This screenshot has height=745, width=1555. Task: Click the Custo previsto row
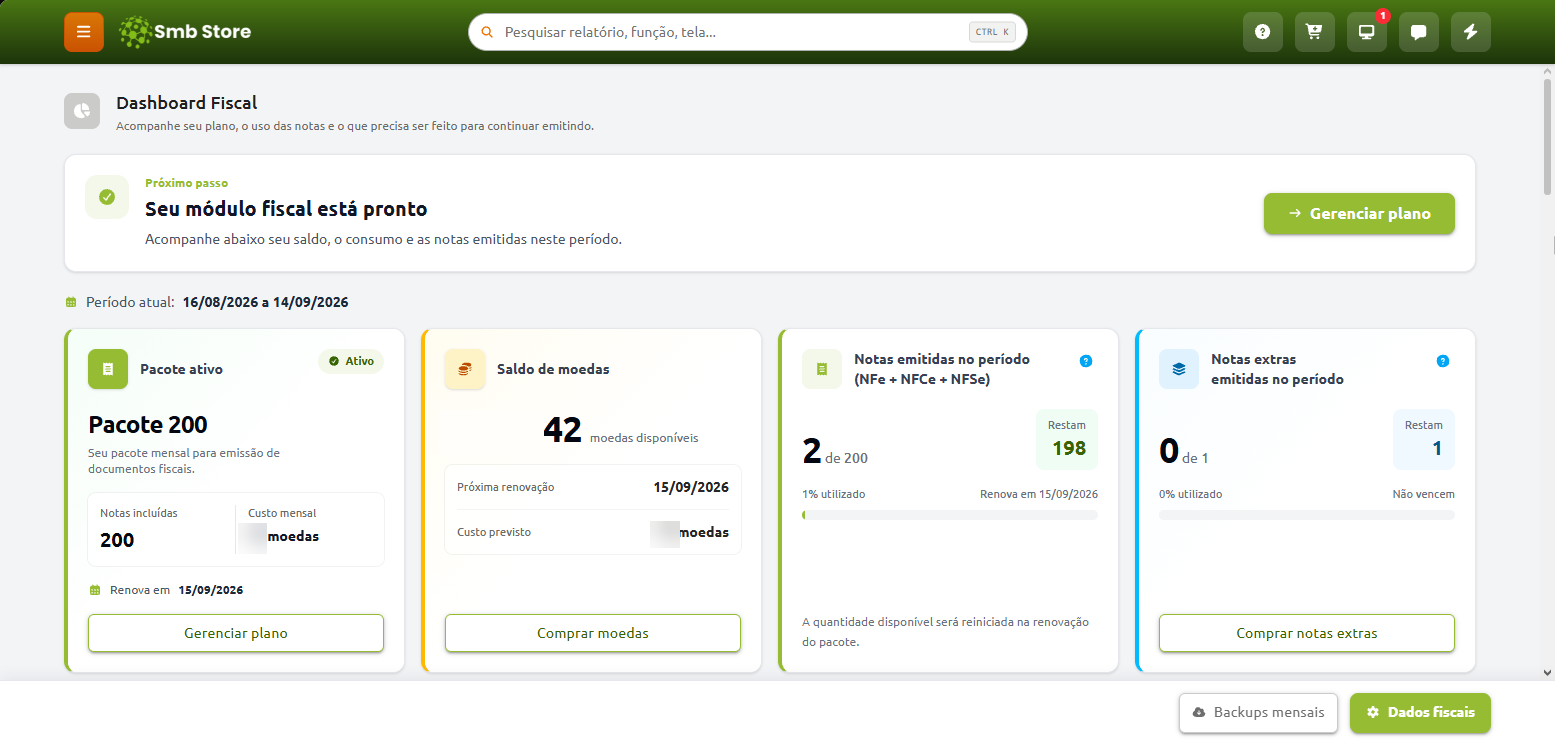point(593,532)
